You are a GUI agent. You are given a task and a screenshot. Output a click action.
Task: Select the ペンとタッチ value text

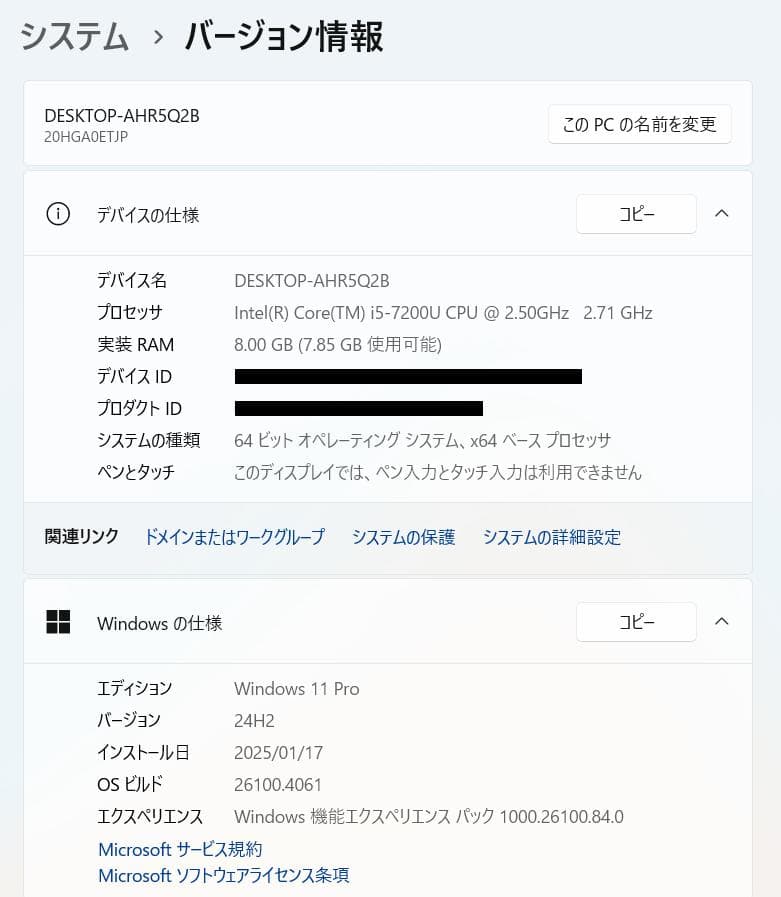point(438,473)
